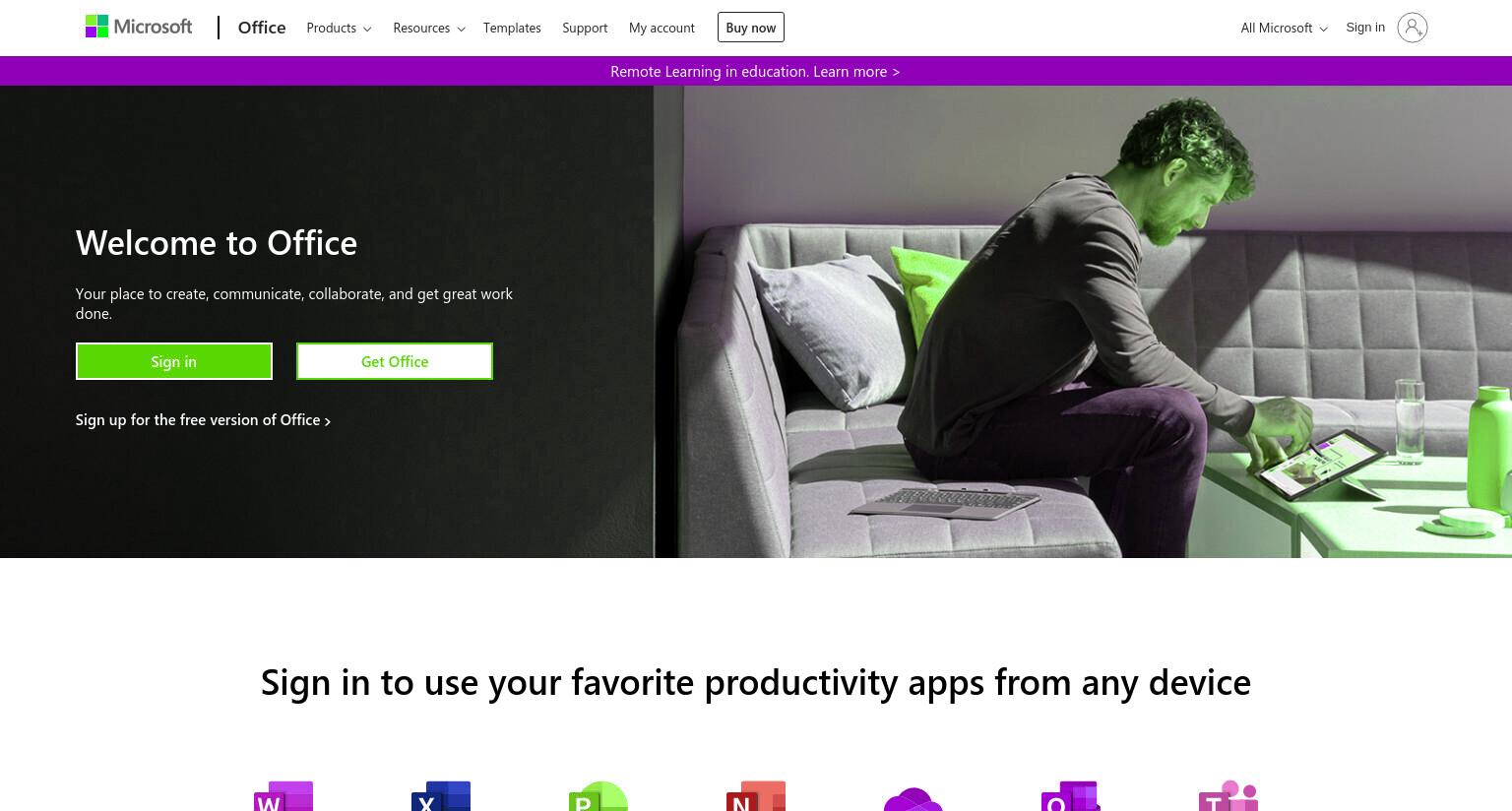Open the Excel app icon
The height and width of the screenshot is (811, 1512).
pyautogui.click(x=441, y=795)
